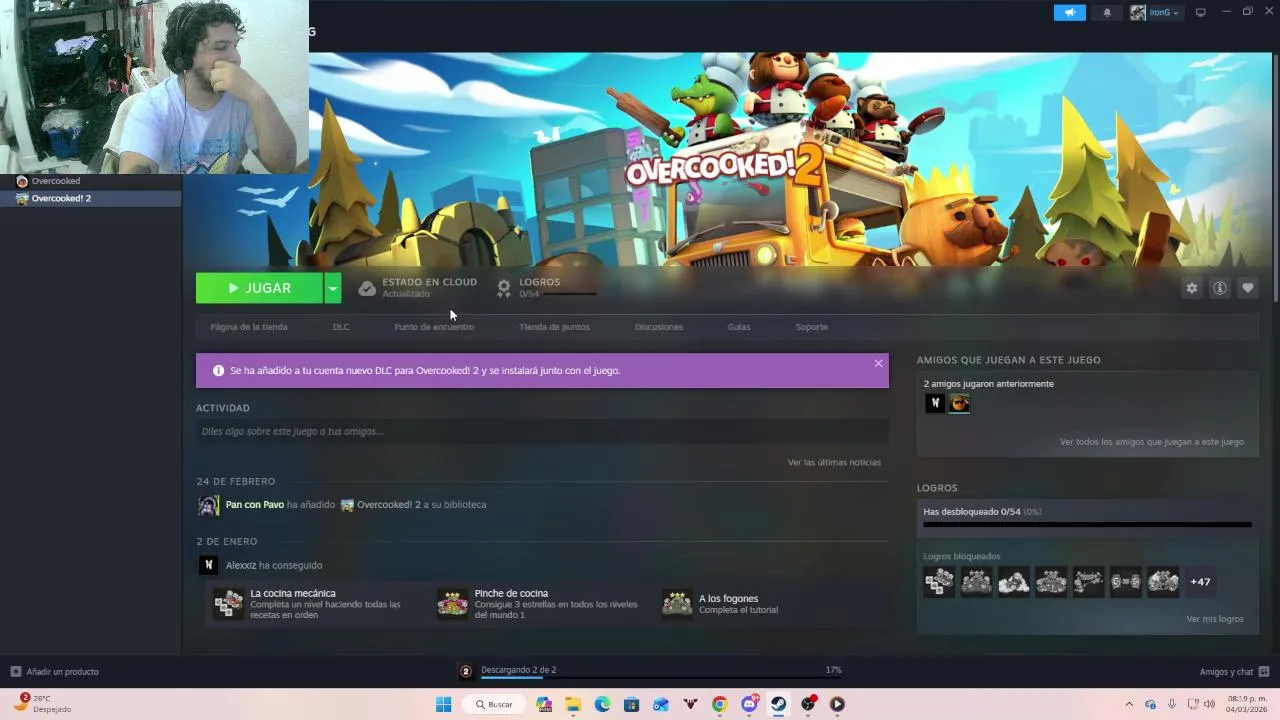Viewport: 1280px width, 720px height.
Task: Open A los fogones achievement
Action: click(722, 603)
